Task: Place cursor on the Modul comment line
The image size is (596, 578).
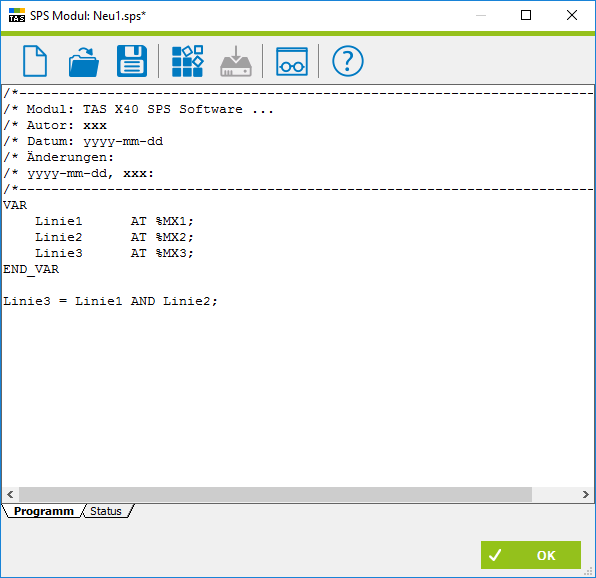Action: point(138,109)
